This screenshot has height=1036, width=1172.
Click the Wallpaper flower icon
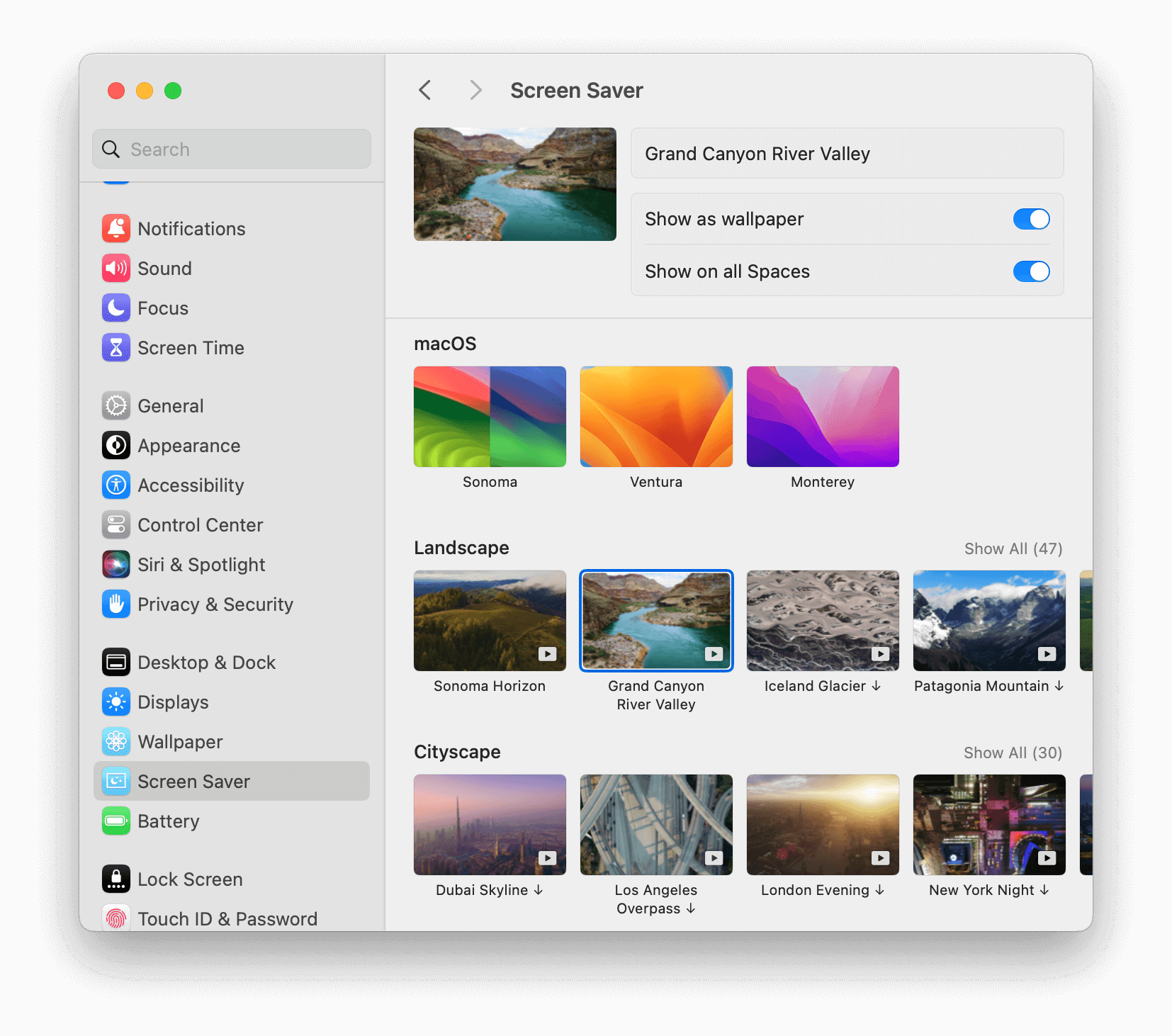point(116,741)
